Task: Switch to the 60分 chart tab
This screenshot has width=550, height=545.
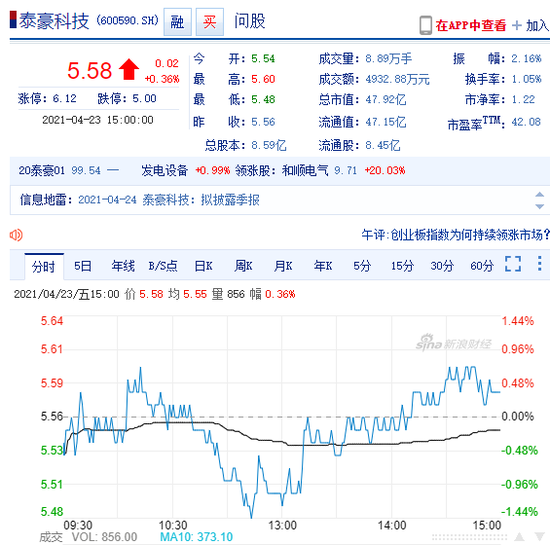Action: [482, 266]
